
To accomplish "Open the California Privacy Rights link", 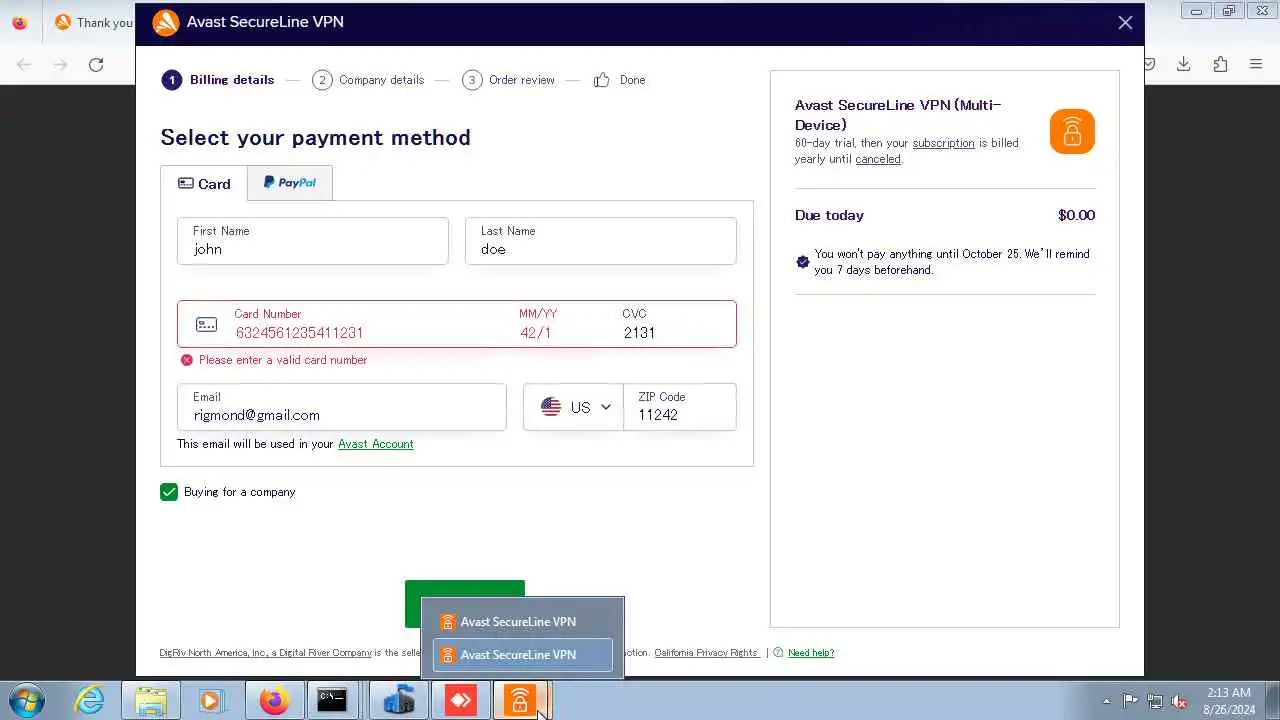I will pyautogui.click(x=706, y=653).
